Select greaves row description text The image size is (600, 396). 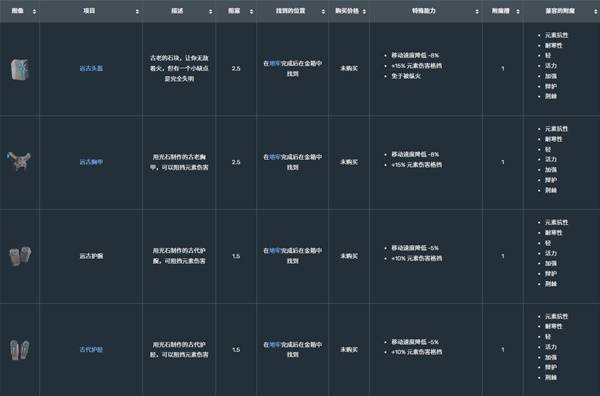179,350
